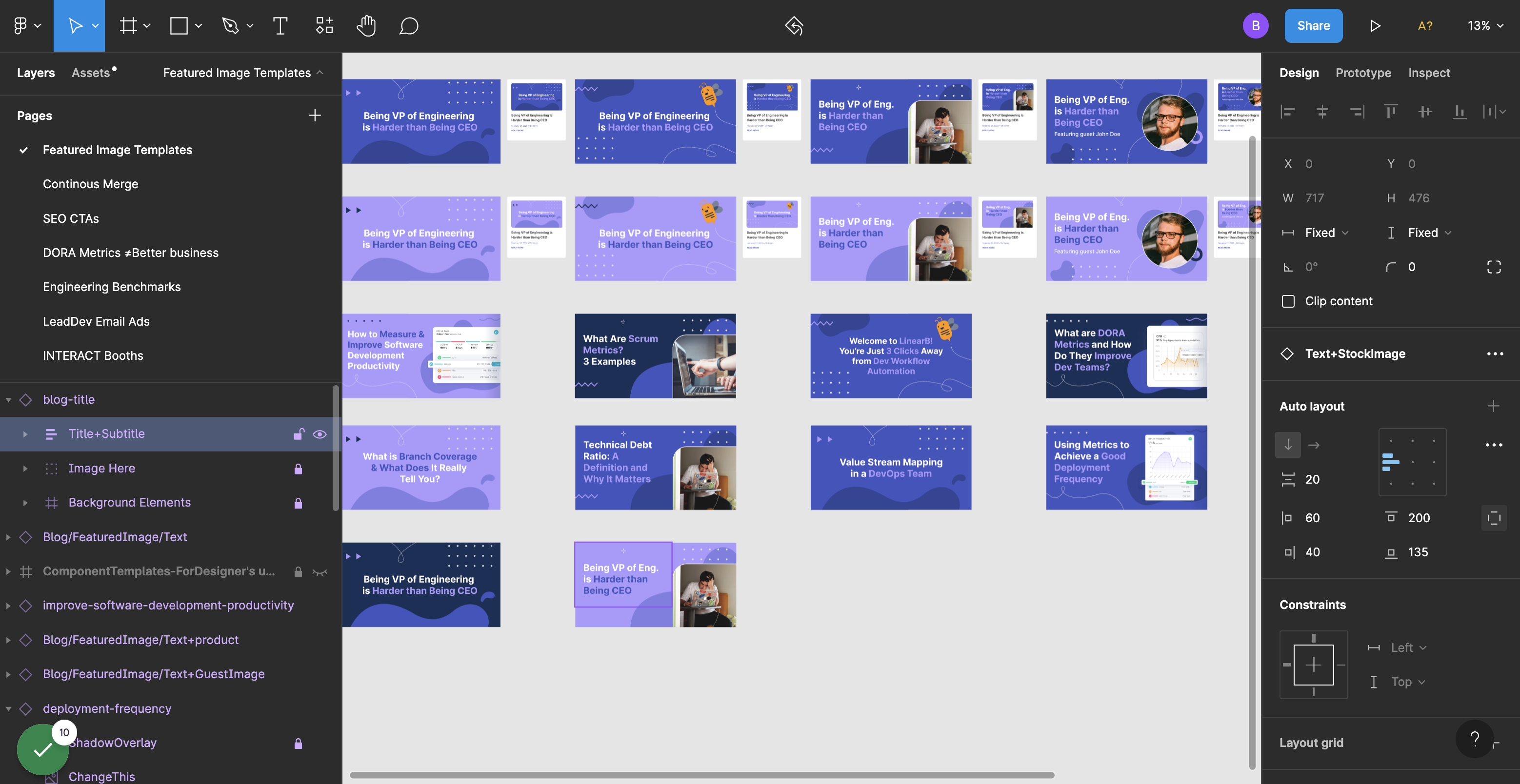Click the Present play icon
The image size is (1520, 784).
pos(1375,25)
